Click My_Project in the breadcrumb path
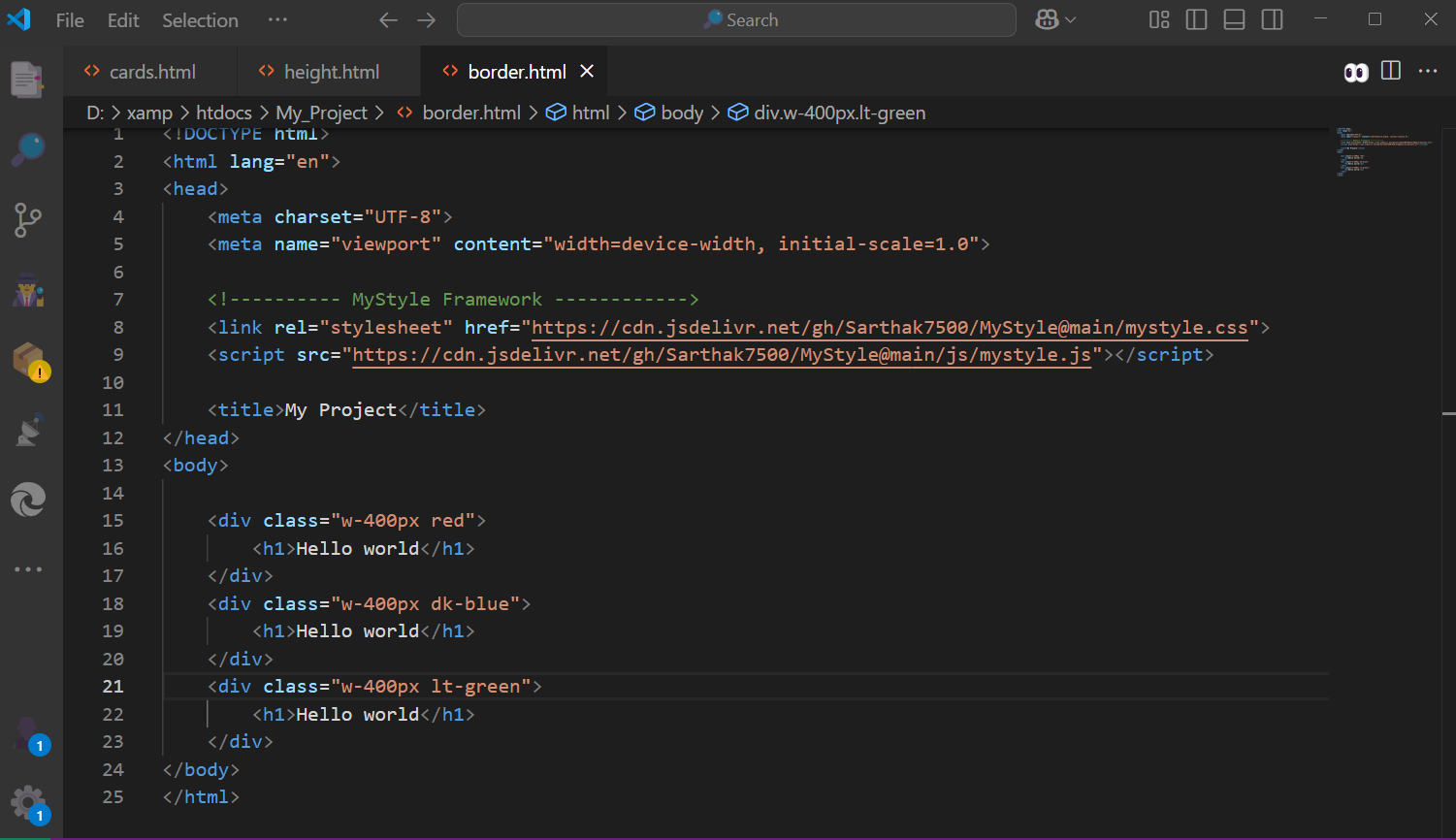Screen dimensions: 1456x840 [321, 113]
